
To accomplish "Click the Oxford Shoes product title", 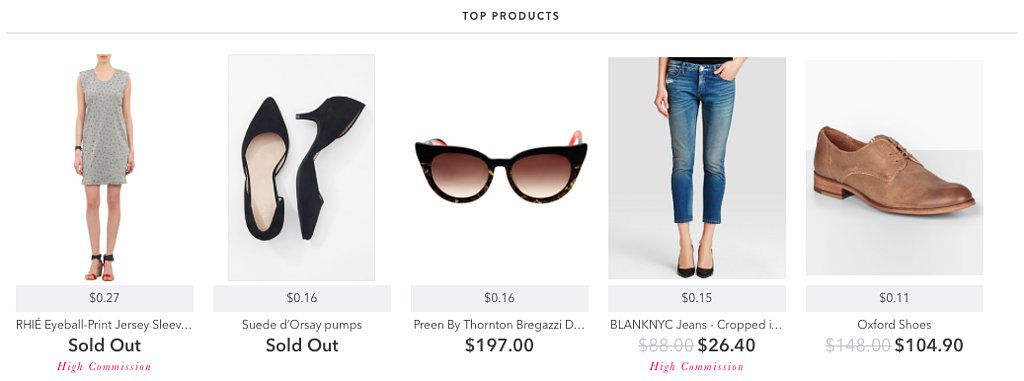I will click(x=894, y=325).
